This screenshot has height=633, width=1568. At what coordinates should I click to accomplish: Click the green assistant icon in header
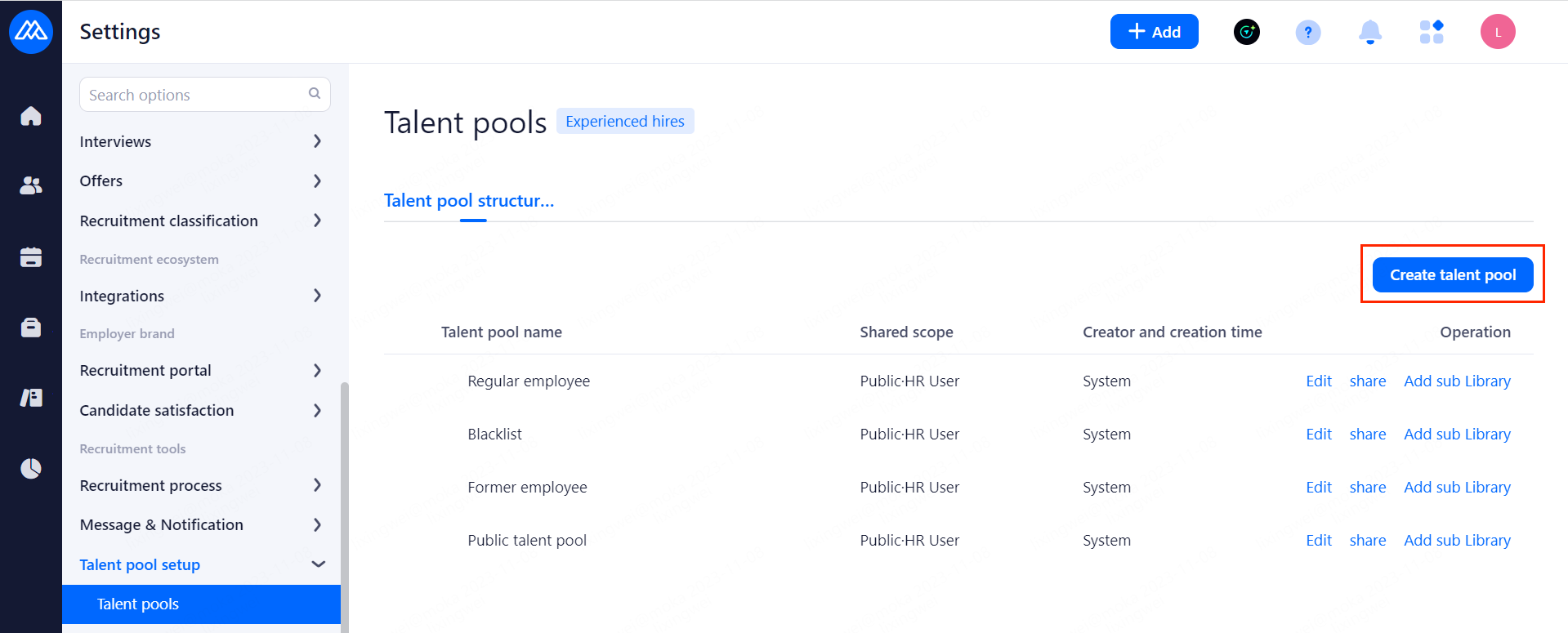click(x=1246, y=33)
